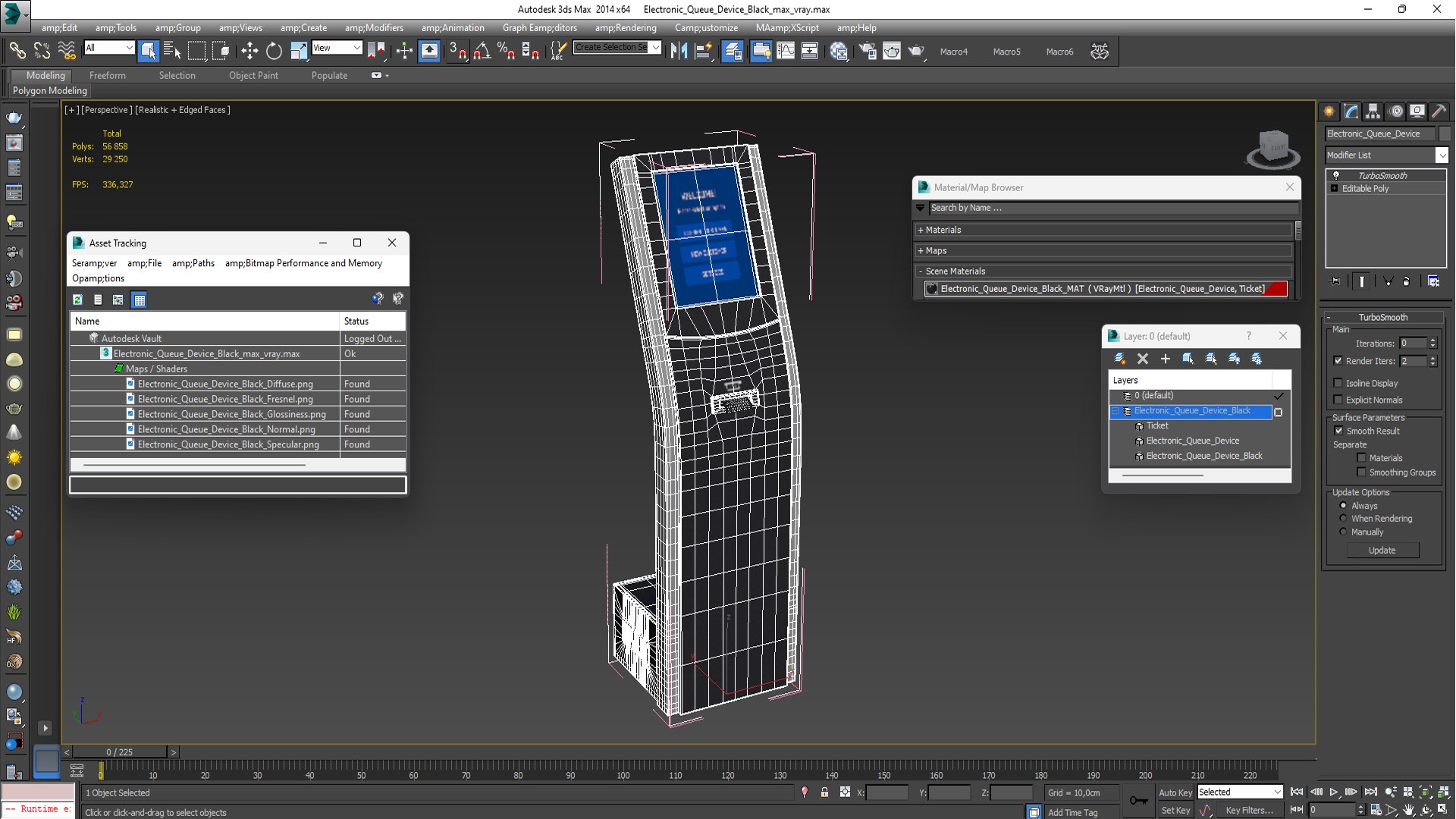1456x819 pixels.
Task: Open the Modifier List dropdown
Action: click(x=1386, y=155)
